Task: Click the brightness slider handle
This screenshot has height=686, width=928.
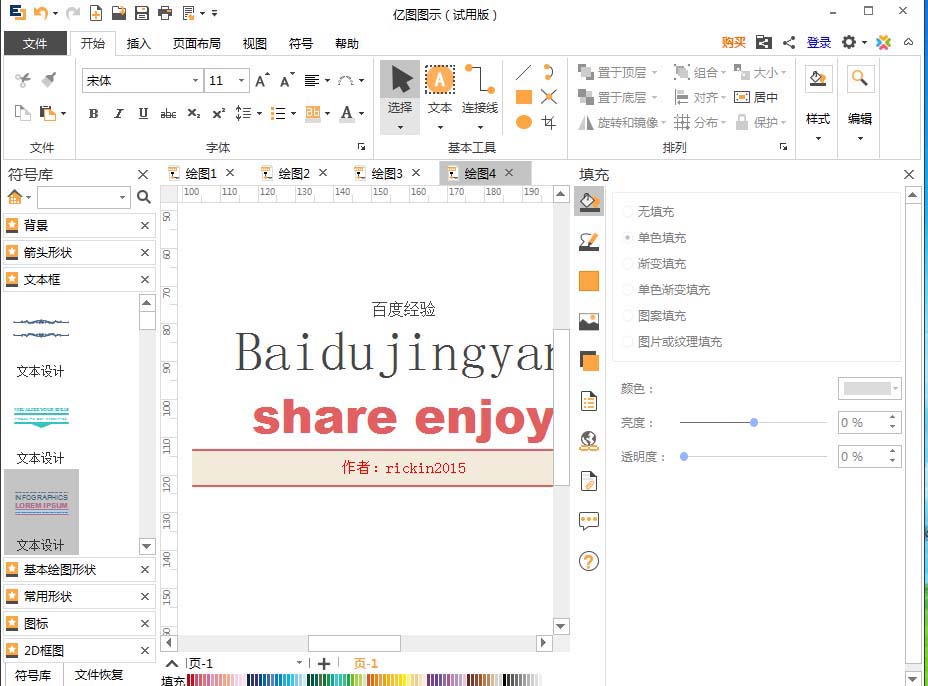Action: click(753, 422)
